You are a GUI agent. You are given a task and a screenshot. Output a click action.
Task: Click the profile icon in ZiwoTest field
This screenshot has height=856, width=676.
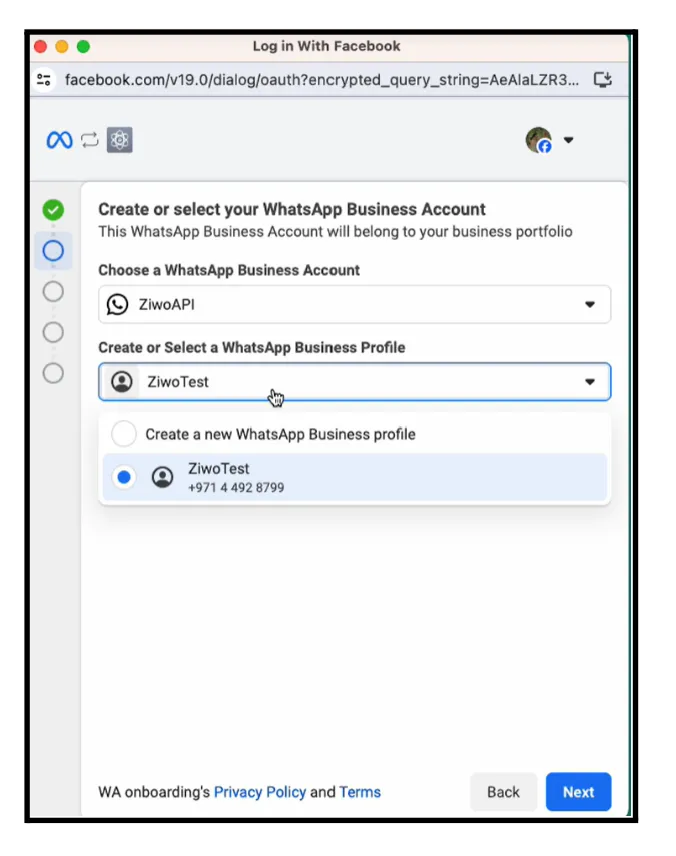pos(122,382)
